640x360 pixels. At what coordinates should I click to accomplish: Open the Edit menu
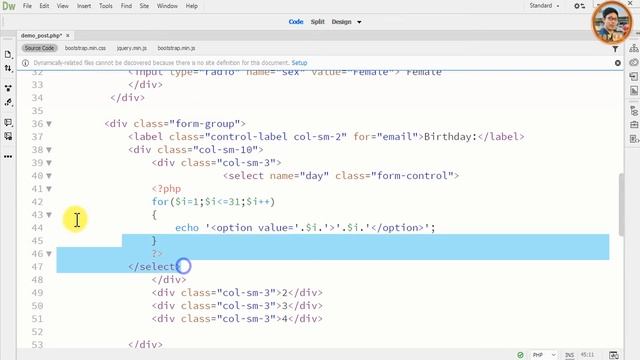(x=44, y=6)
